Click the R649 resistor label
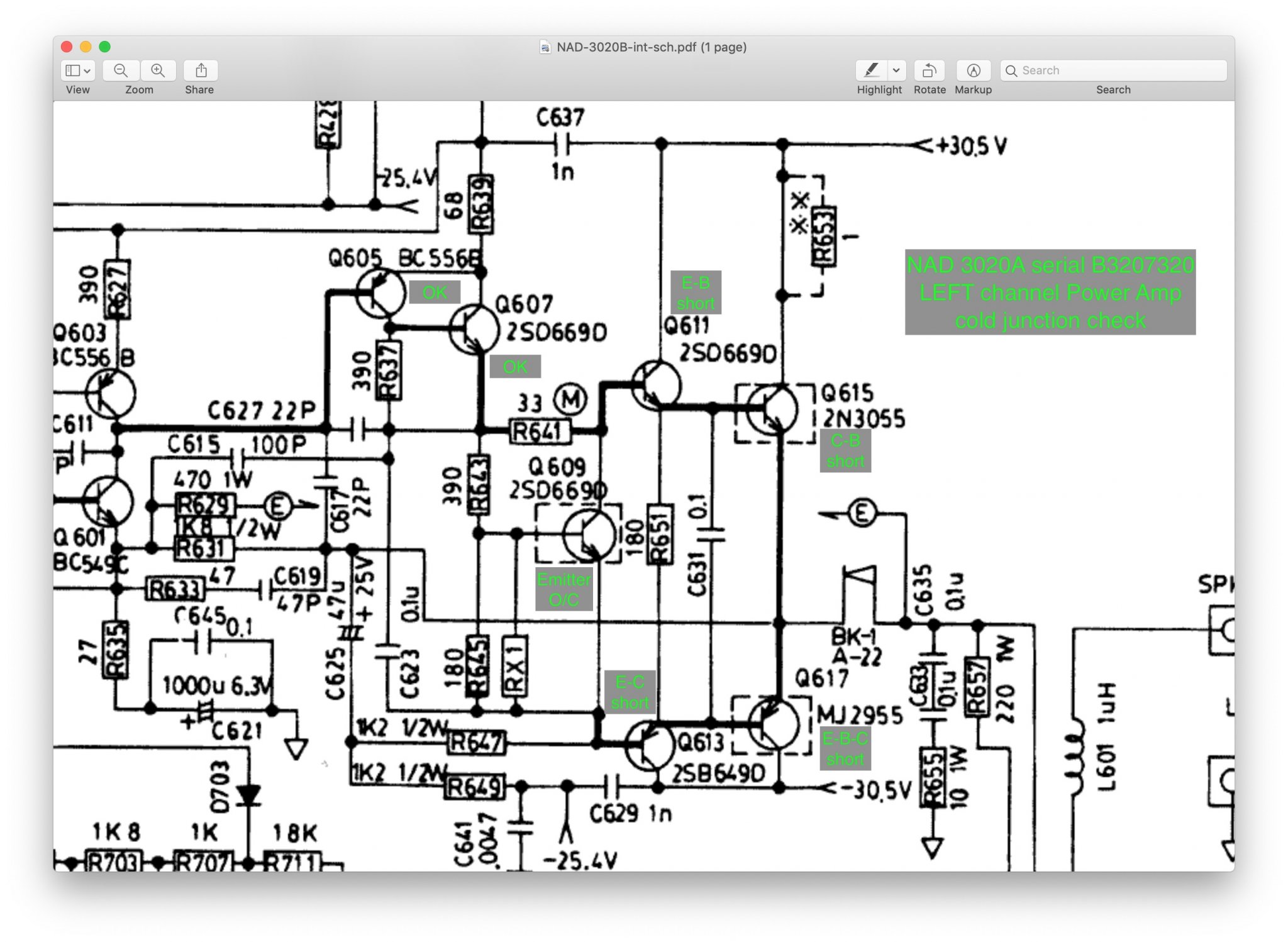 475,787
